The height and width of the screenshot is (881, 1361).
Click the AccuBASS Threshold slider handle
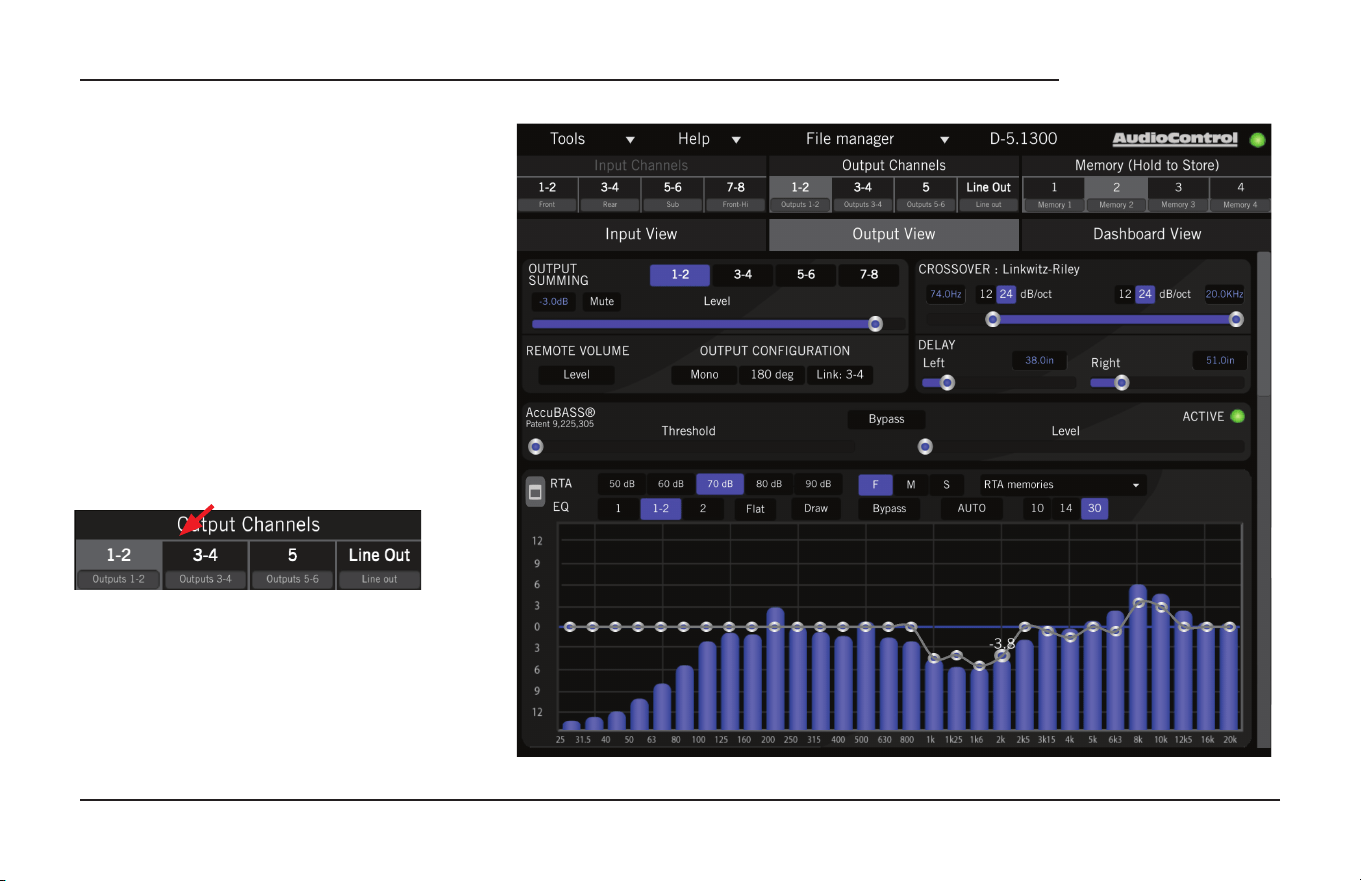coord(535,447)
